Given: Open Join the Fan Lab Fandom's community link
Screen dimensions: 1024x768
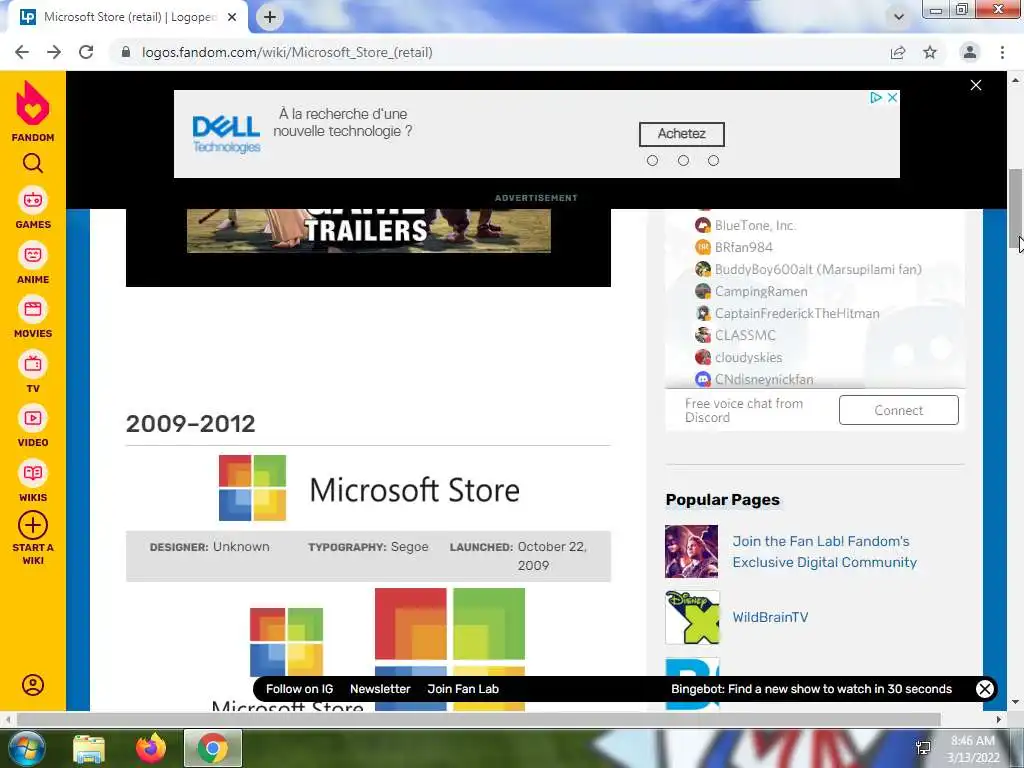Looking at the screenshot, I should [x=824, y=552].
